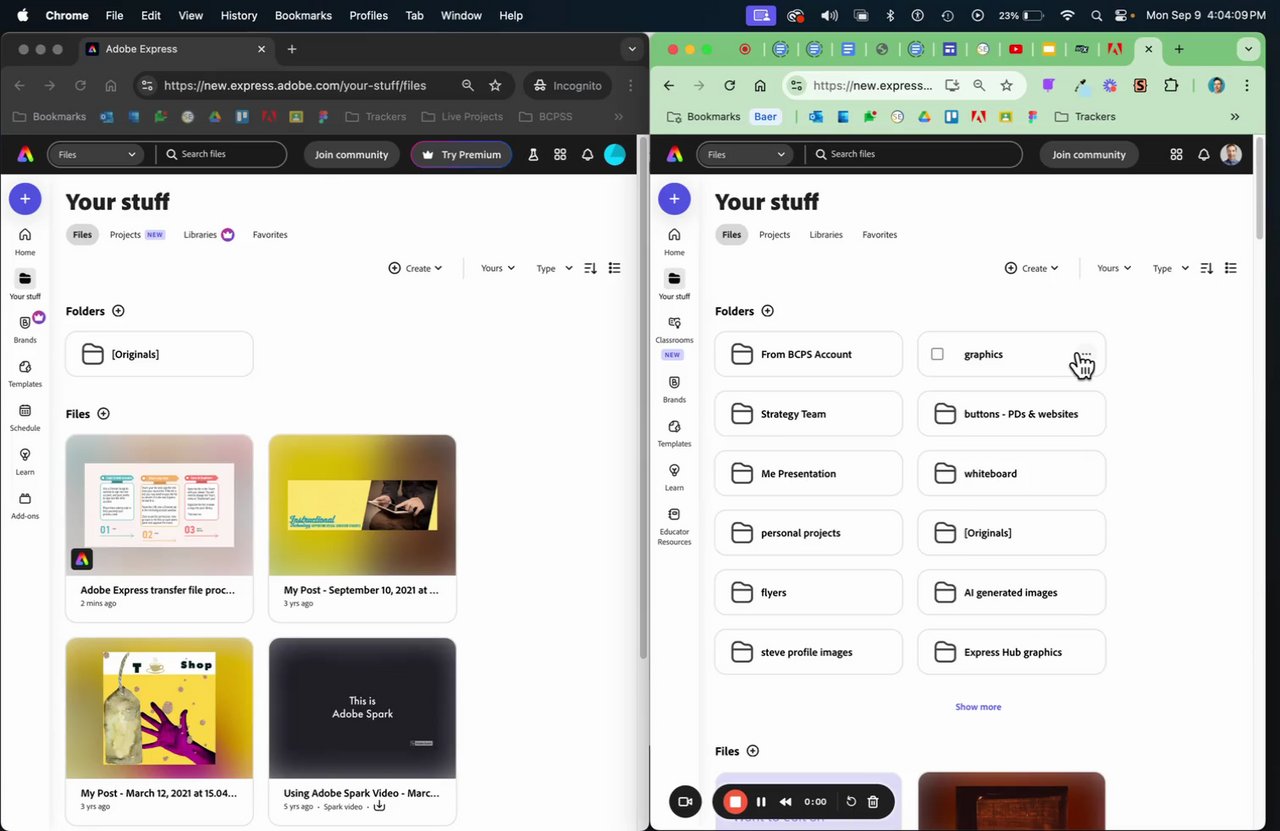Open more options for the graphics folder
The image size is (1280, 831).
(1085, 355)
